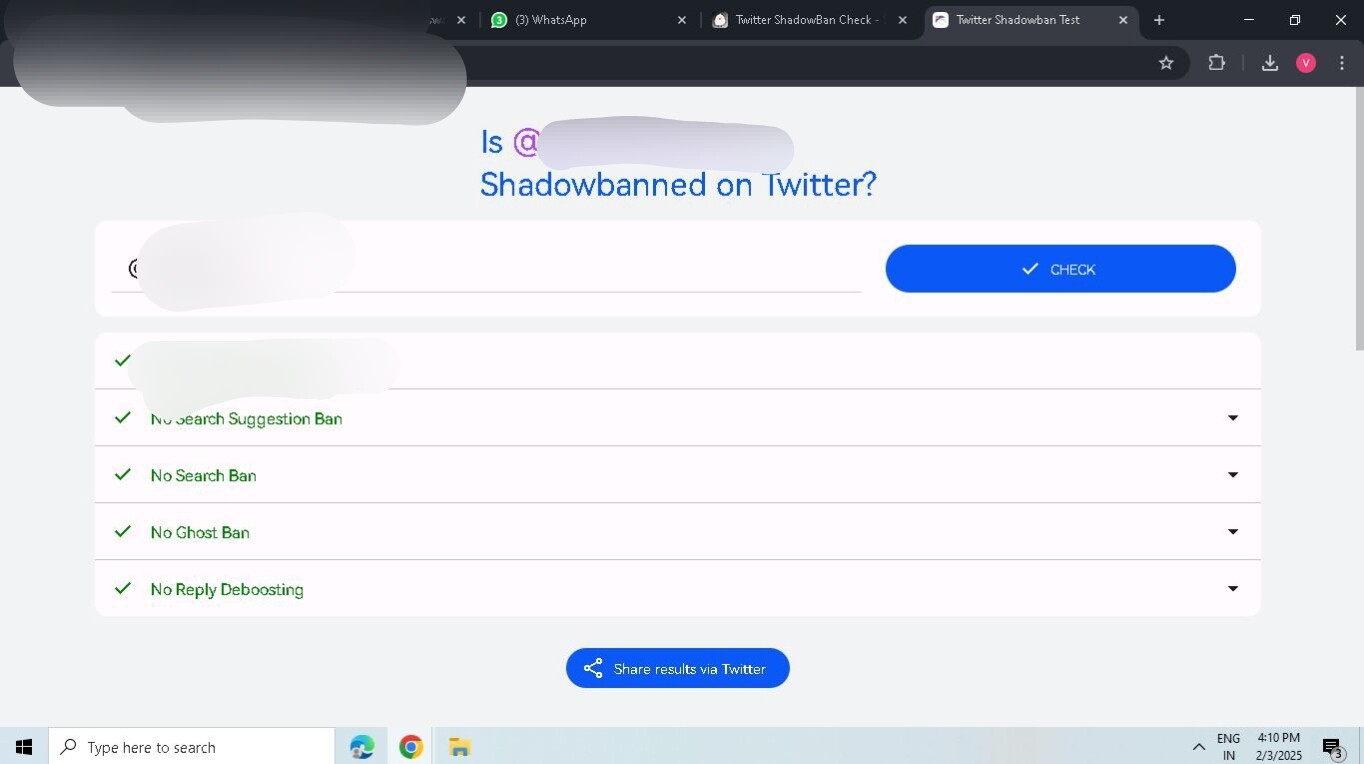Expand the No Search Ban row

(1232, 475)
